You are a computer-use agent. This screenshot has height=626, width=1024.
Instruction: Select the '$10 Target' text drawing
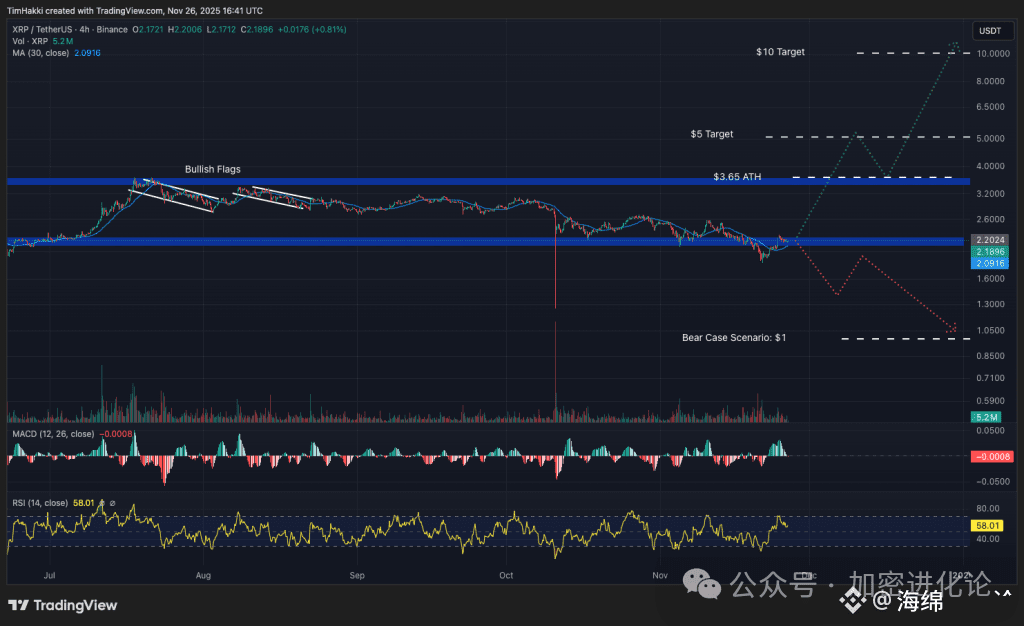pyautogui.click(x=779, y=51)
